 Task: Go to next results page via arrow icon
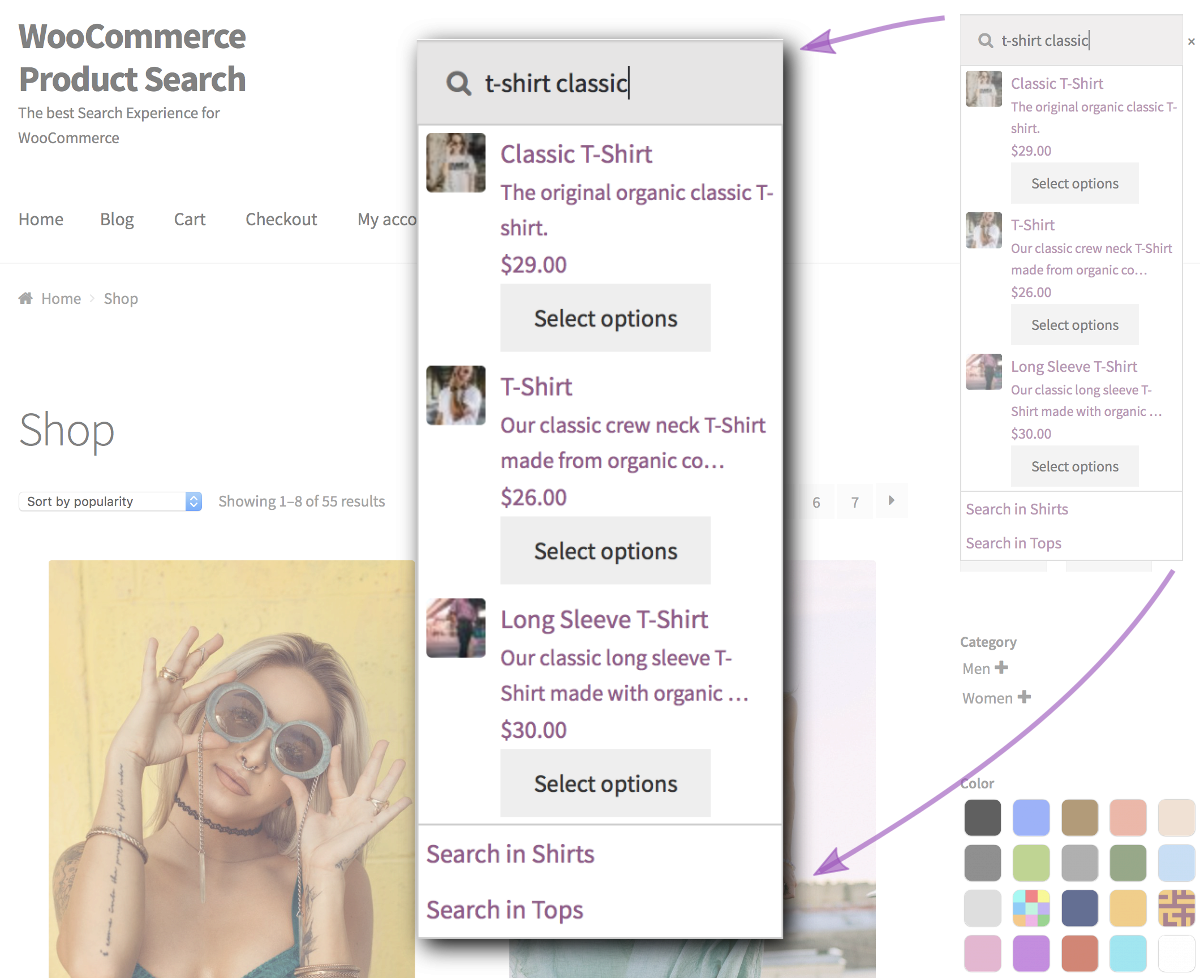click(x=891, y=501)
